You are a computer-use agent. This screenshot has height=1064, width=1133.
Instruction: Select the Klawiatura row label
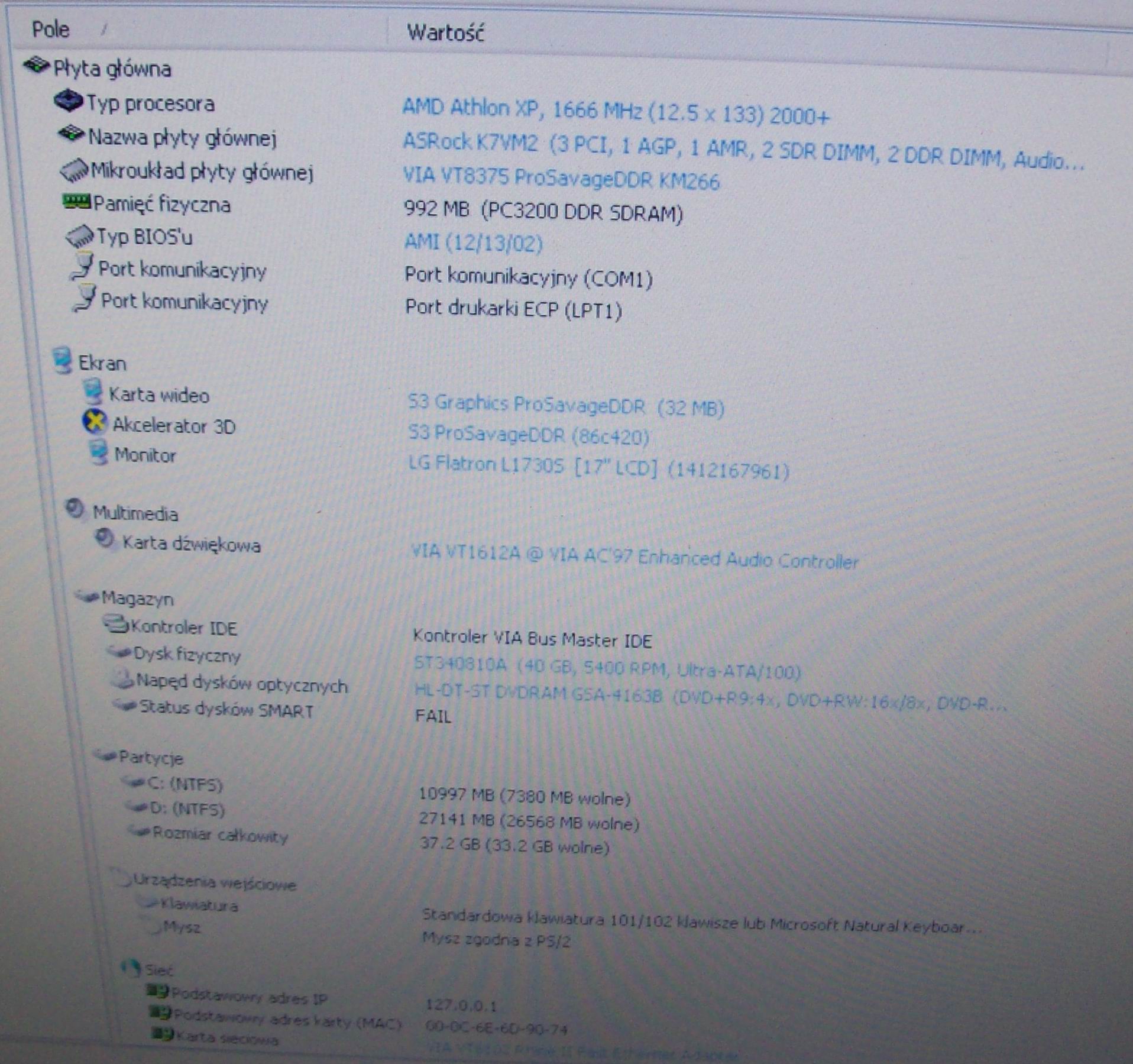click(199, 905)
